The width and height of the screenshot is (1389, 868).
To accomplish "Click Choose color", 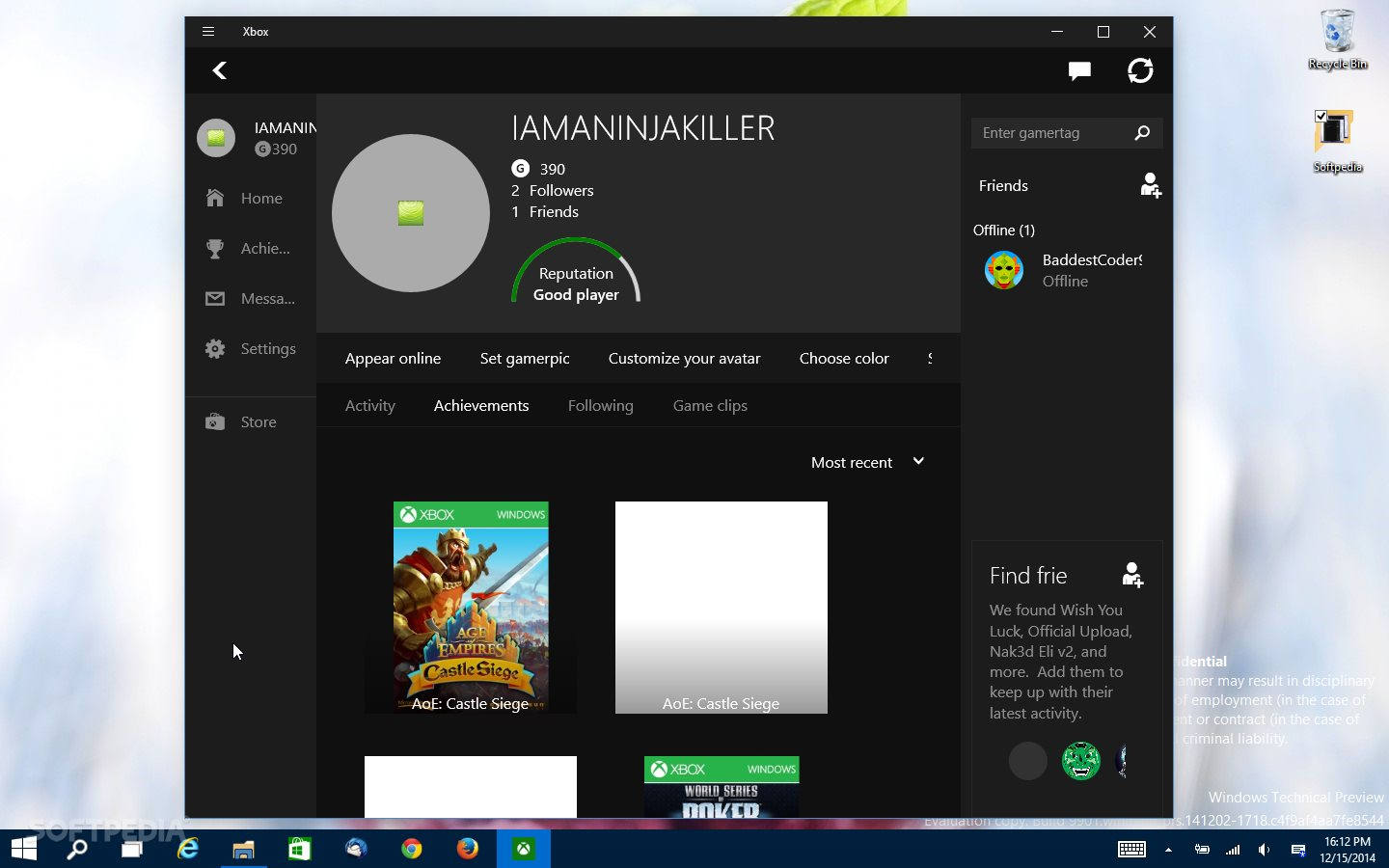I will [x=844, y=358].
